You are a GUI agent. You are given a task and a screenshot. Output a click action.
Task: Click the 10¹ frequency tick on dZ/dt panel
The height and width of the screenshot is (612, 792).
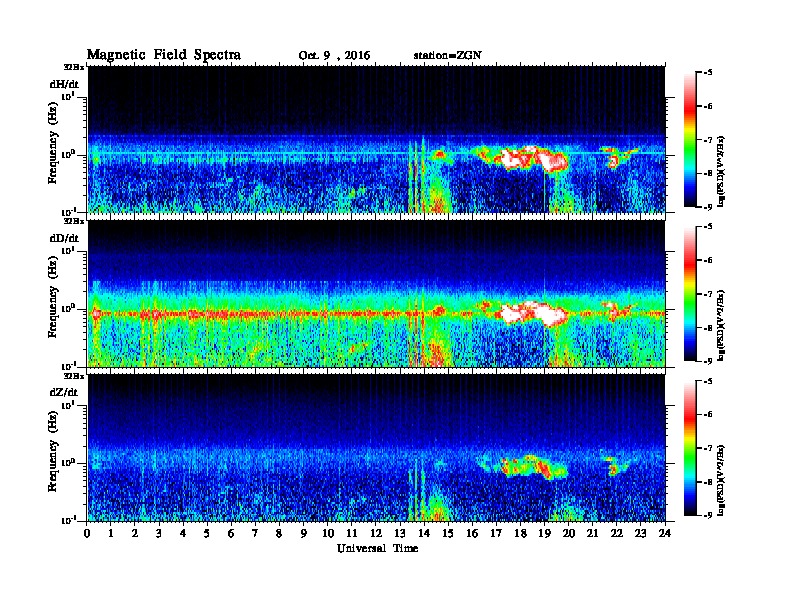pyautogui.click(x=68, y=405)
